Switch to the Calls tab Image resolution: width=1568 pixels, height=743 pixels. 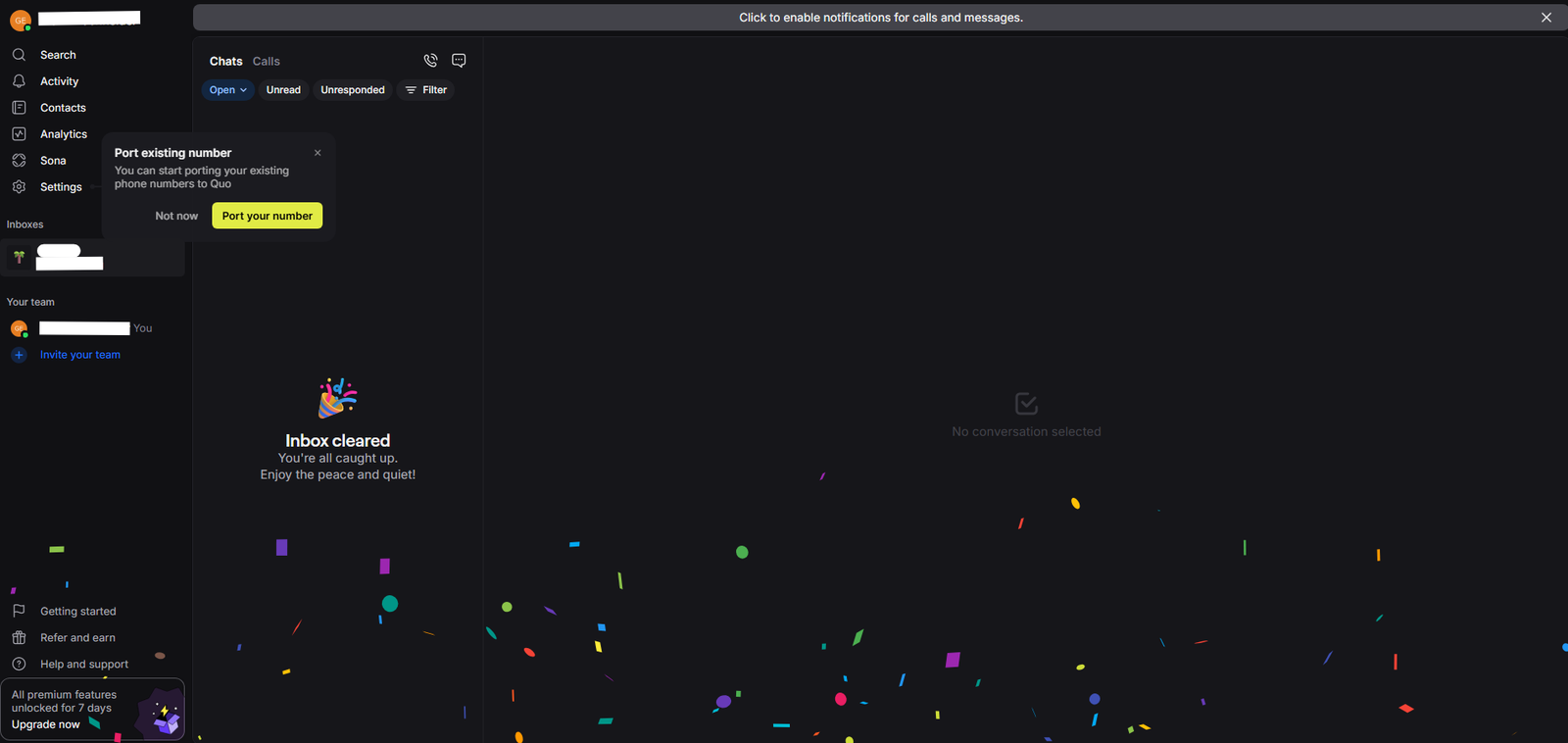click(x=266, y=61)
